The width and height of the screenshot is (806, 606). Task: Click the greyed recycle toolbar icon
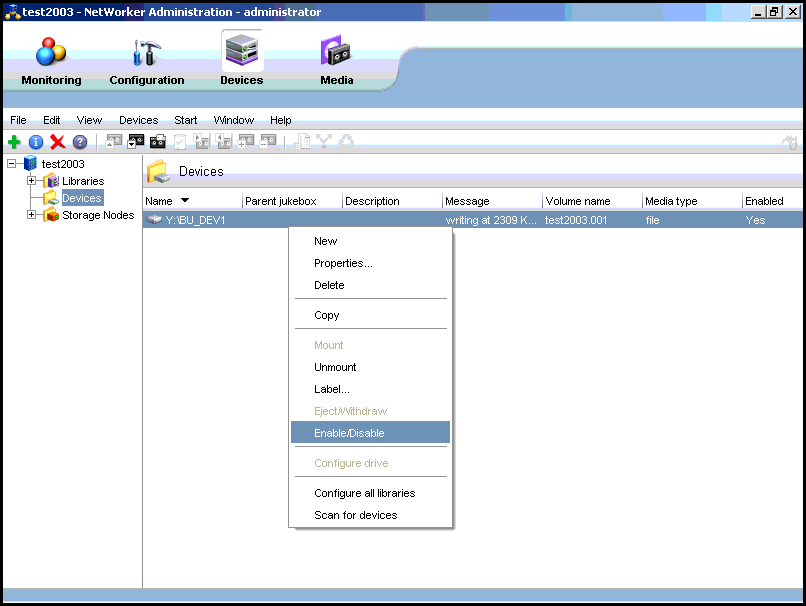[346, 141]
